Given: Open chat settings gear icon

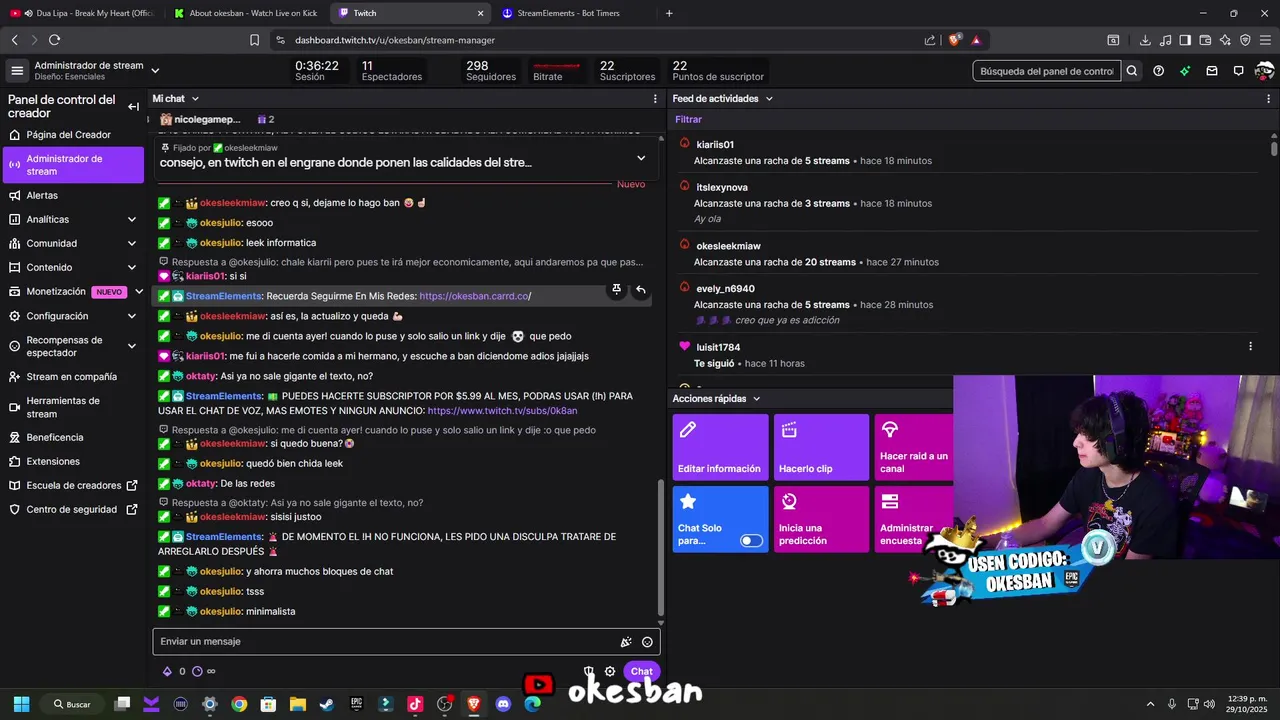Looking at the screenshot, I should (x=610, y=671).
